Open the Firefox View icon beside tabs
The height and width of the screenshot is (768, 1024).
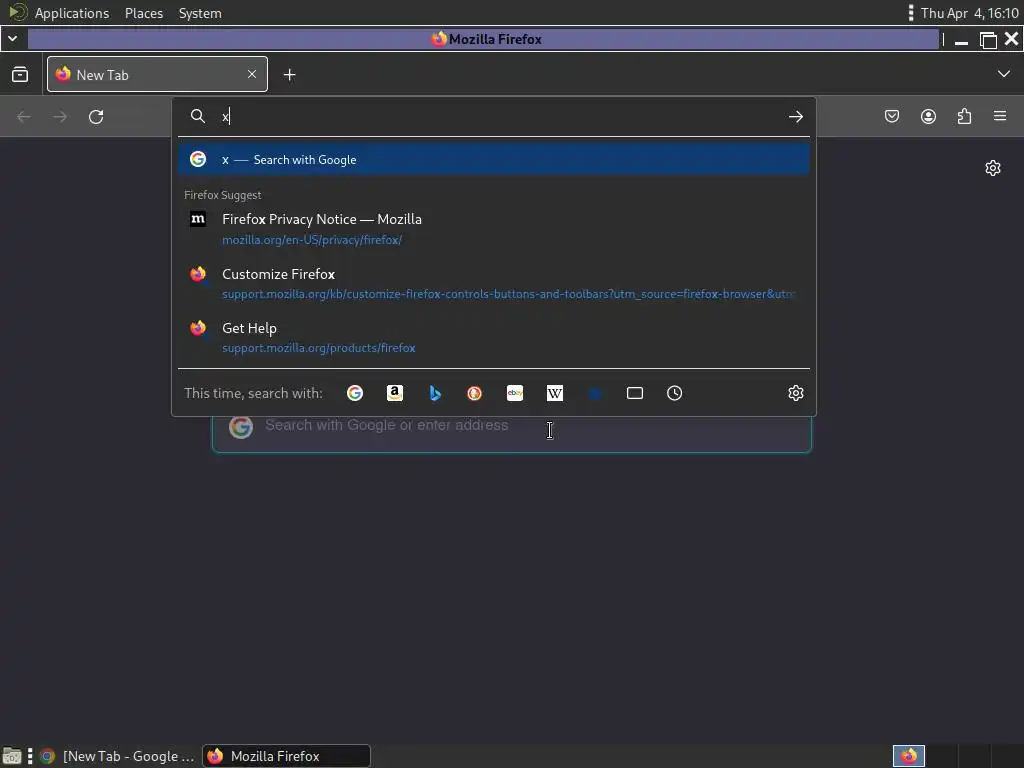[x=20, y=74]
